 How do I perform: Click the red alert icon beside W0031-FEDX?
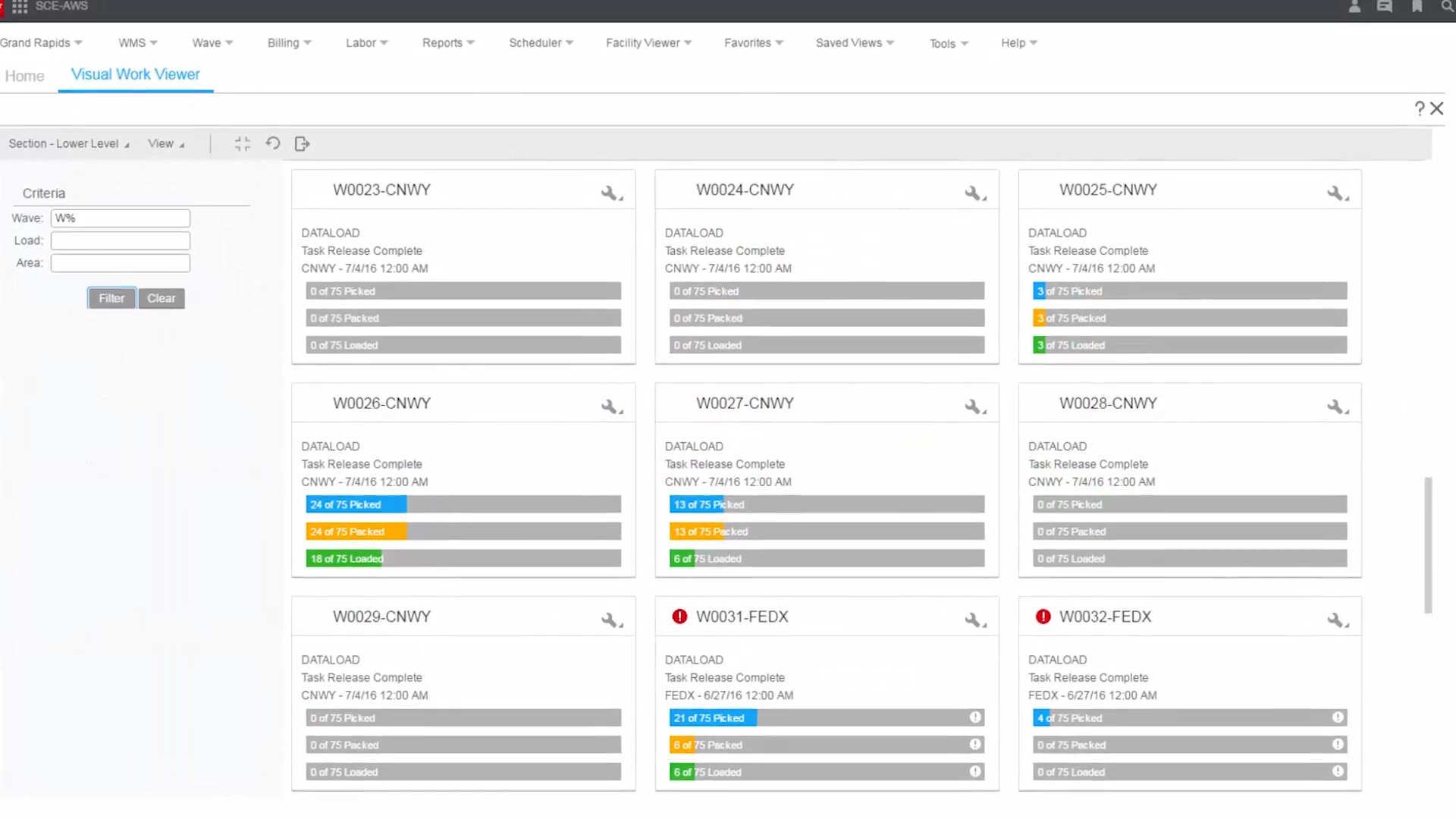pos(679,617)
